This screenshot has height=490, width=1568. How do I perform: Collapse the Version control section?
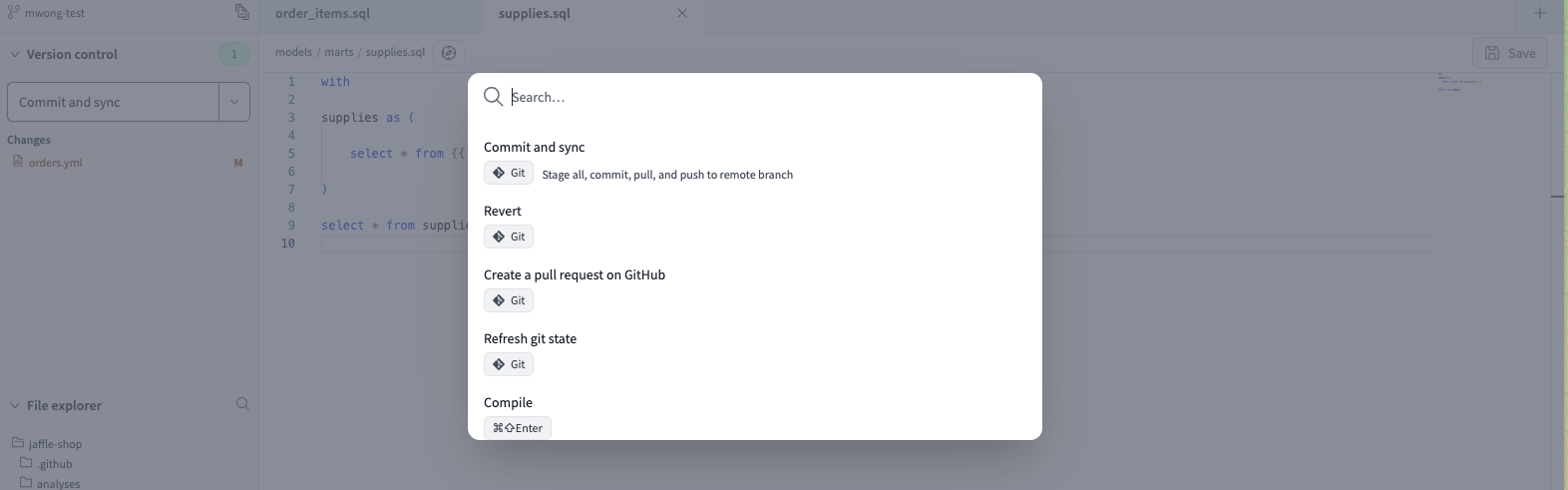(x=15, y=54)
